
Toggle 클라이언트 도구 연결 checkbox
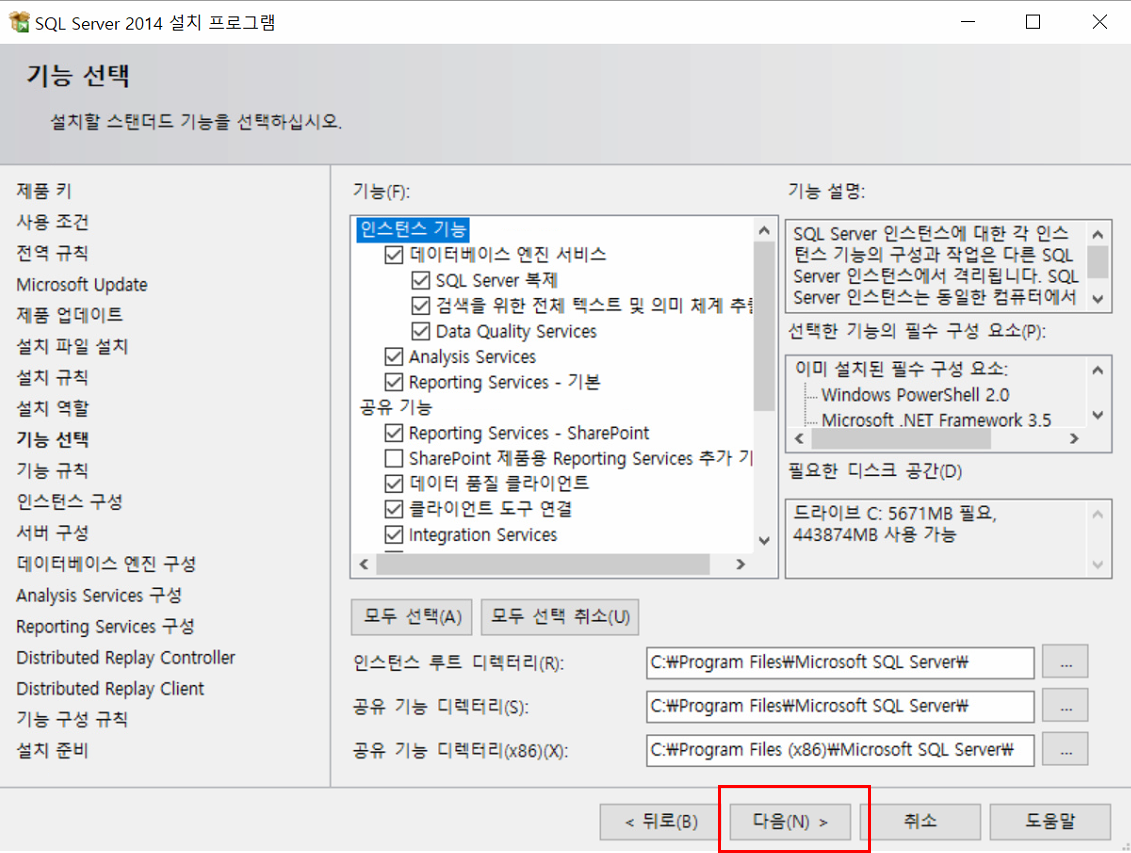click(x=394, y=509)
